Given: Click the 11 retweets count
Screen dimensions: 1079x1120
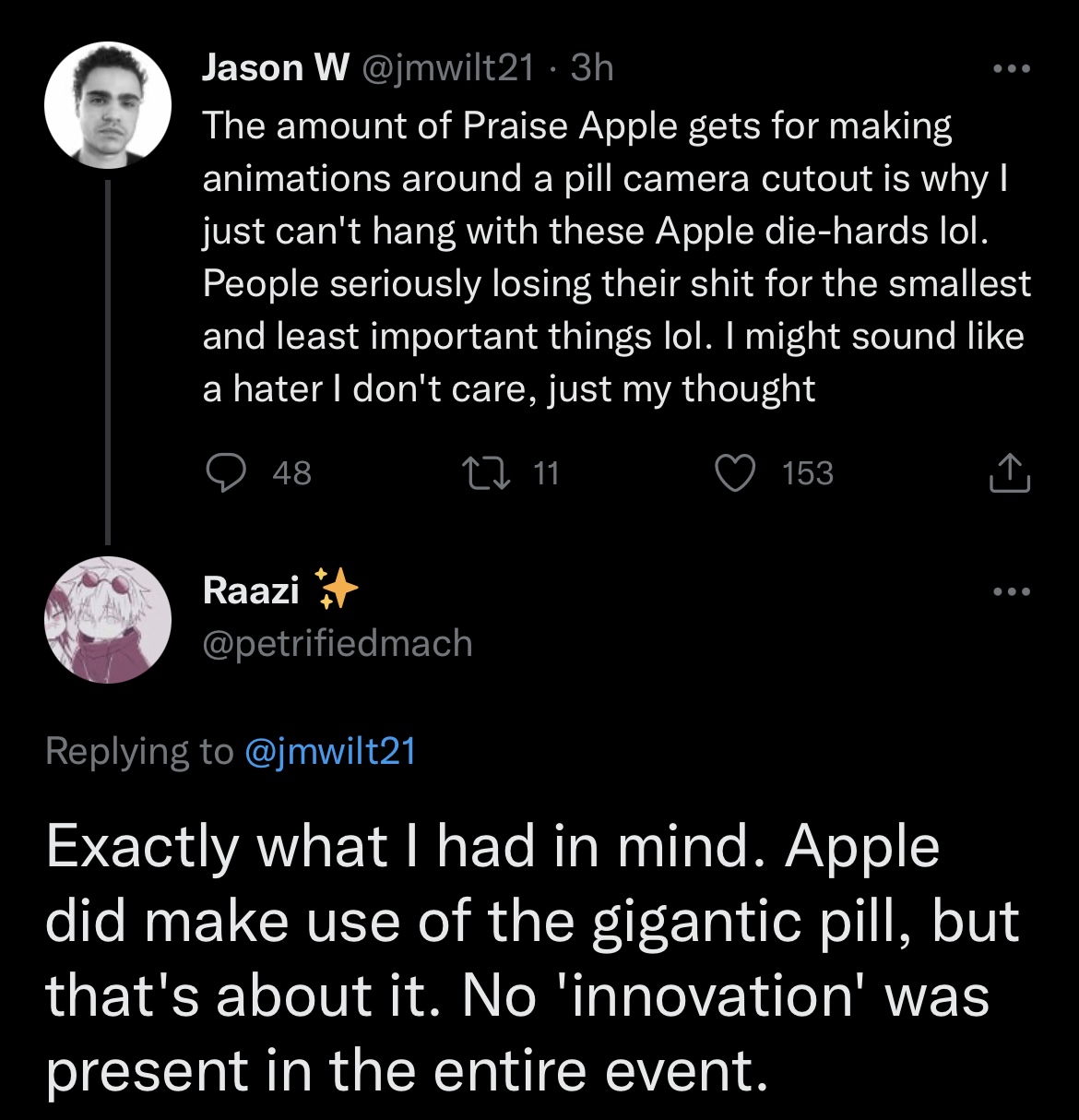Looking at the screenshot, I should (546, 473).
